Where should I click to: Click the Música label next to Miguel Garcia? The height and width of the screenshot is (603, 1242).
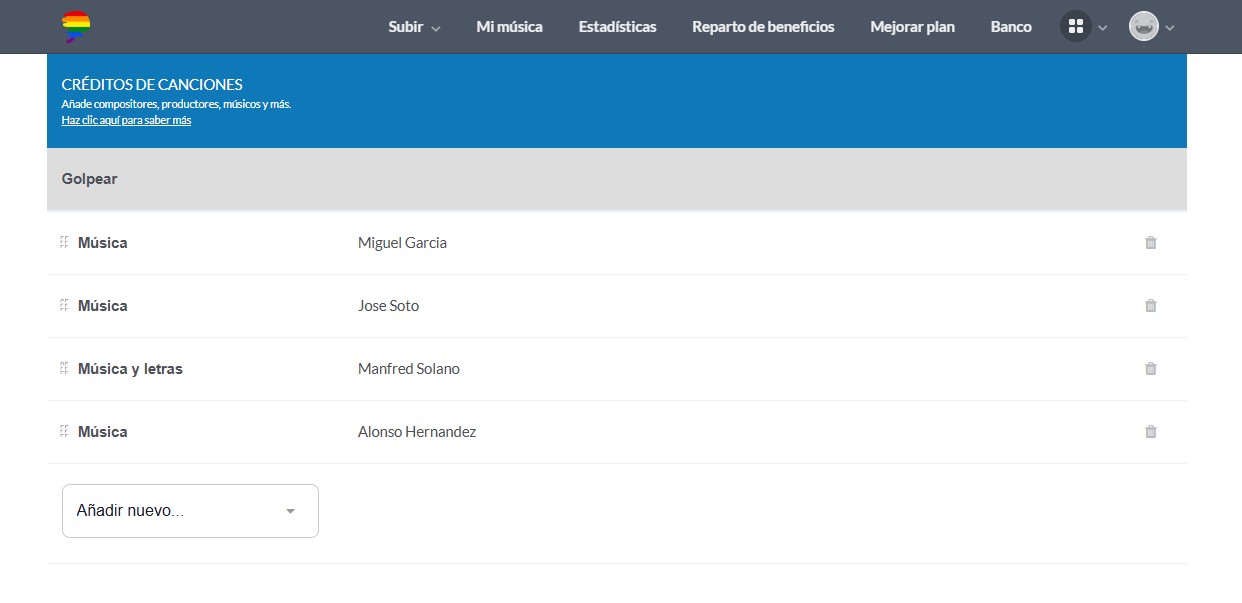point(103,243)
